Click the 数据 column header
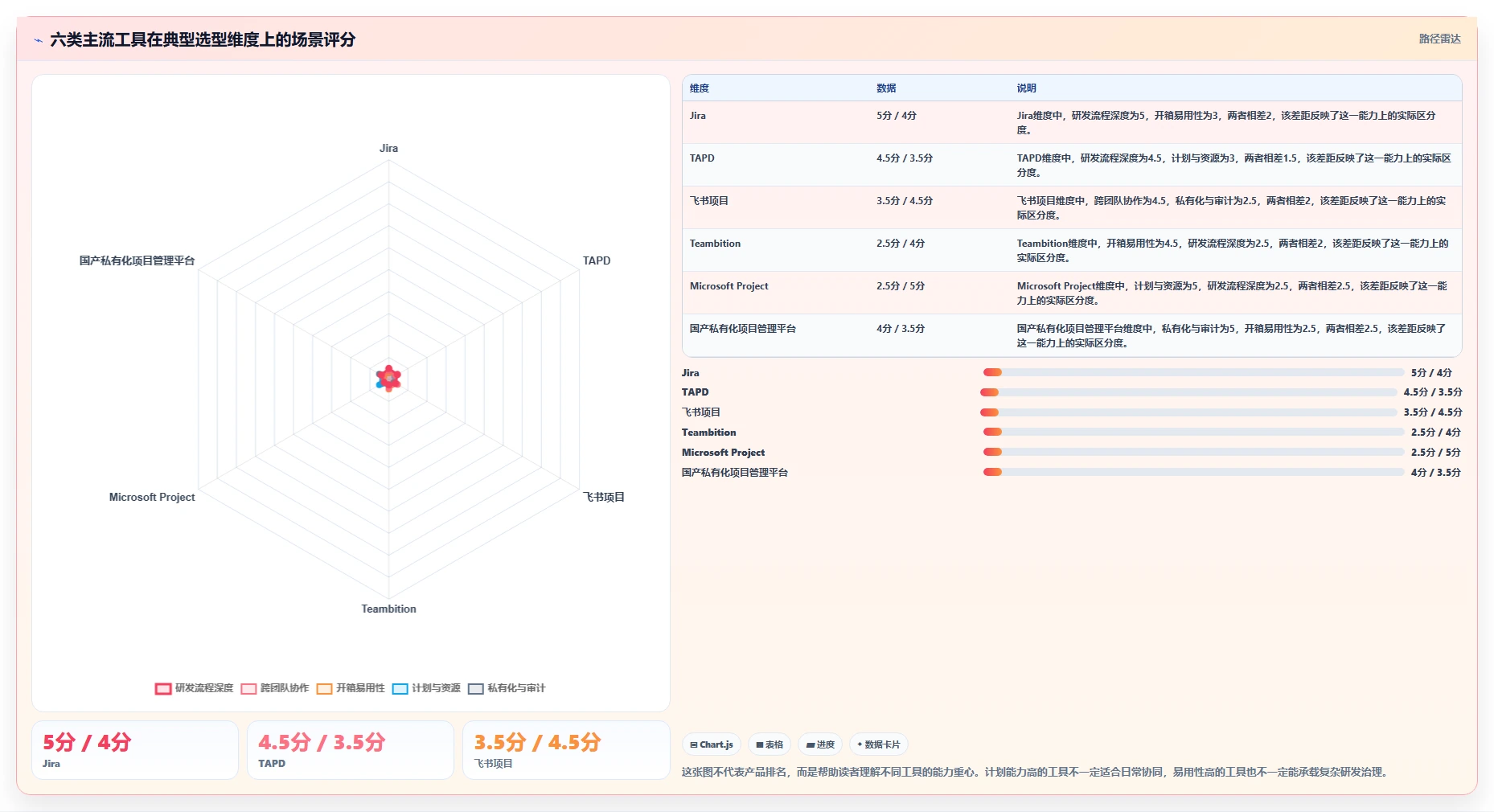1494x812 pixels. pyautogui.click(x=886, y=88)
